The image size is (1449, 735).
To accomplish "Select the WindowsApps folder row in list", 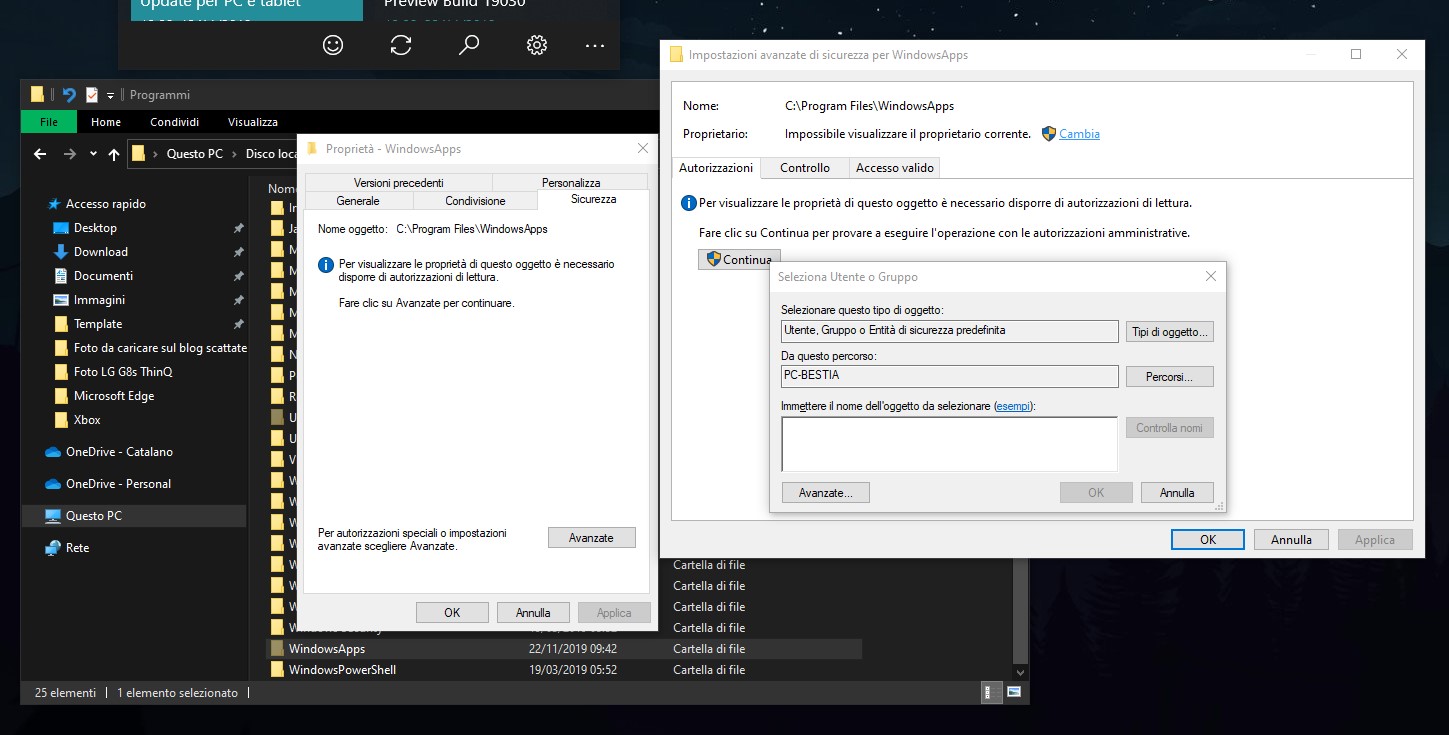I will click(565, 649).
